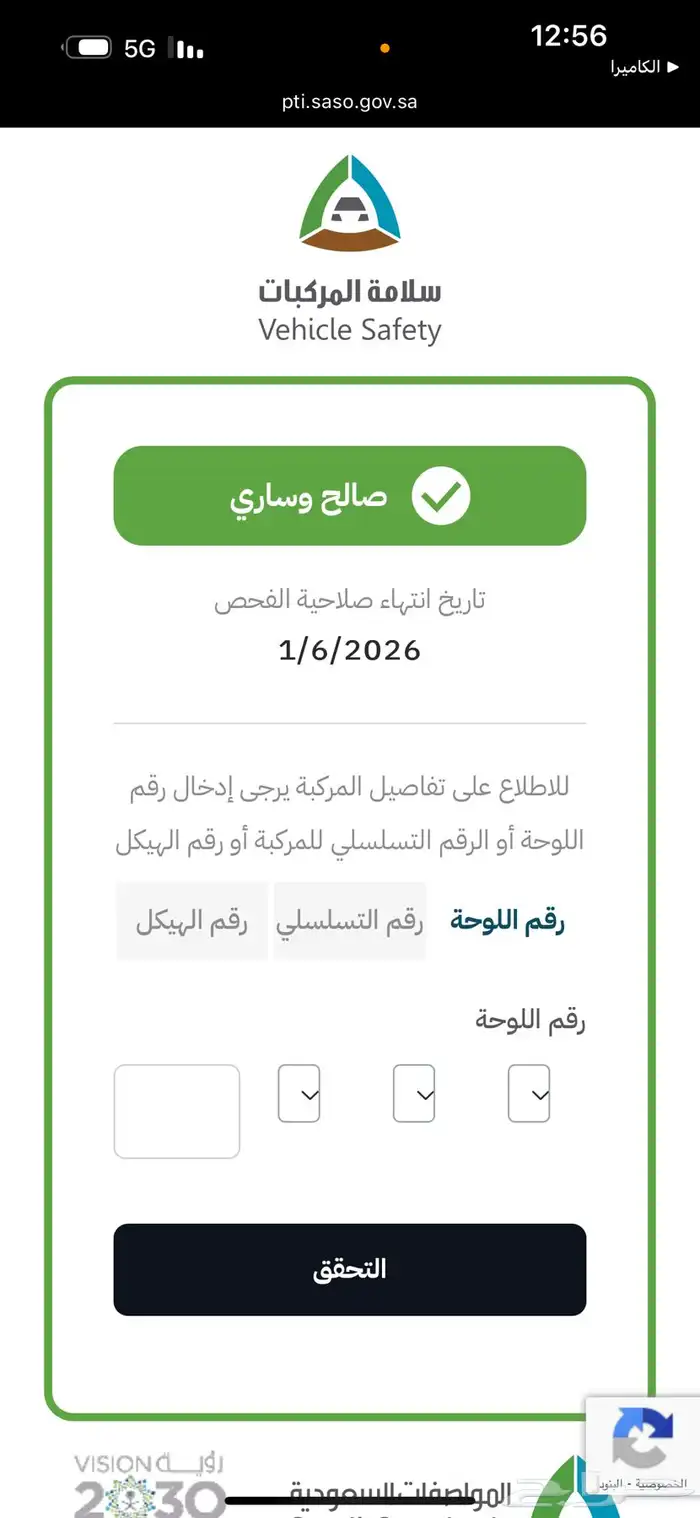This screenshot has width=700, height=1518.
Task: Switch to the رقم الهيكل tab
Action: click(192, 921)
